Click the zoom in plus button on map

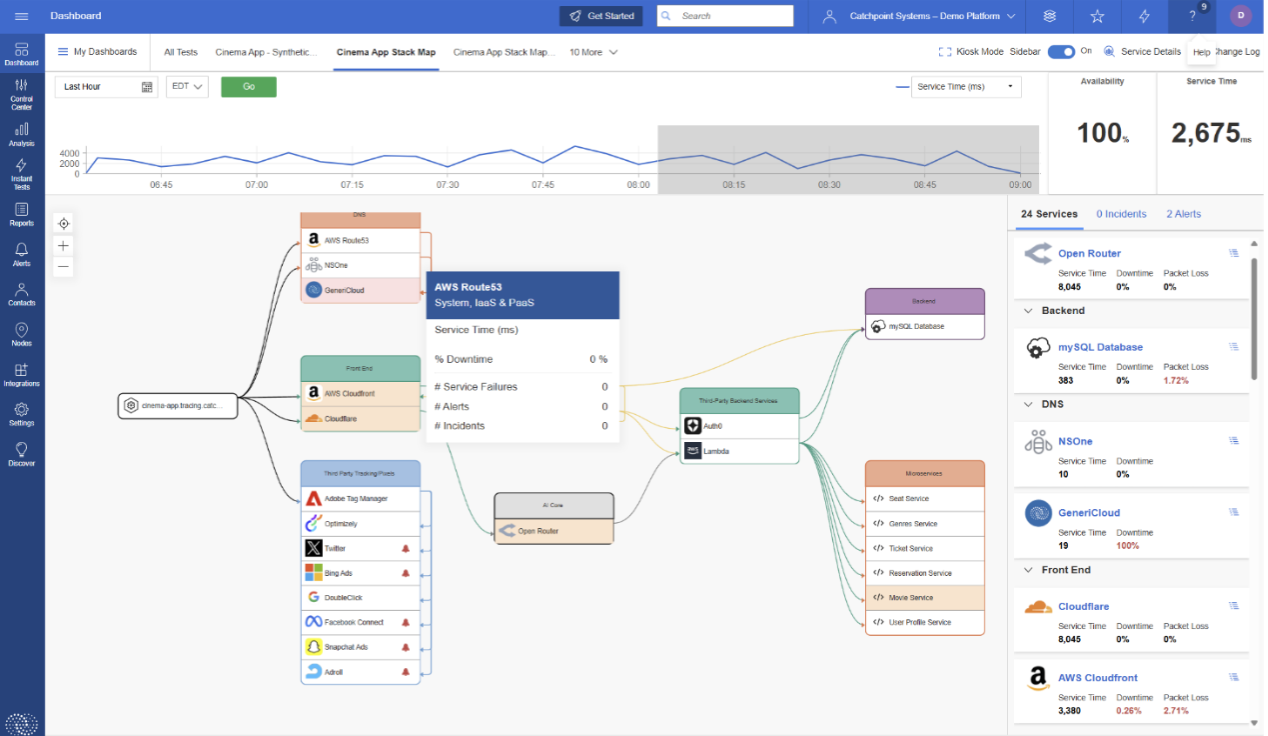pyautogui.click(x=63, y=245)
